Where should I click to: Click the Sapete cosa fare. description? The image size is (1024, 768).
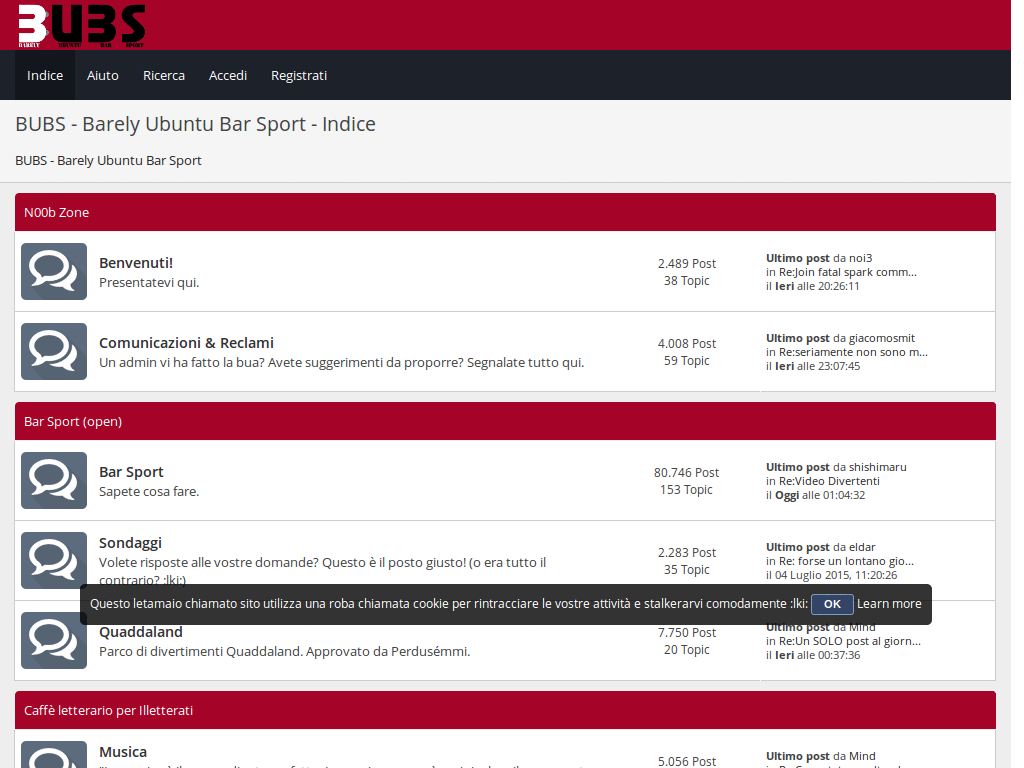tap(149, 492)
